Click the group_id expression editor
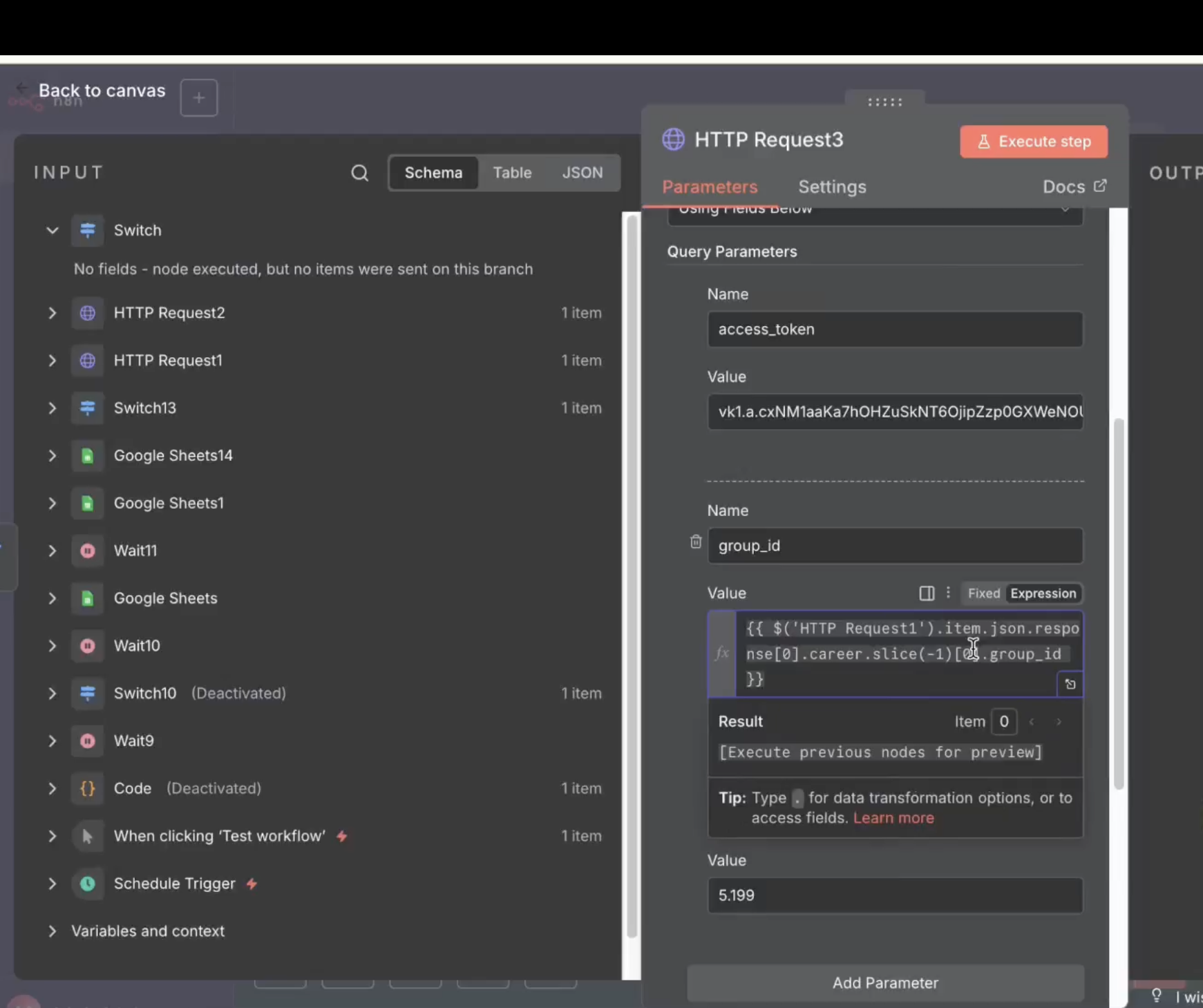 (x=909, y=654)
